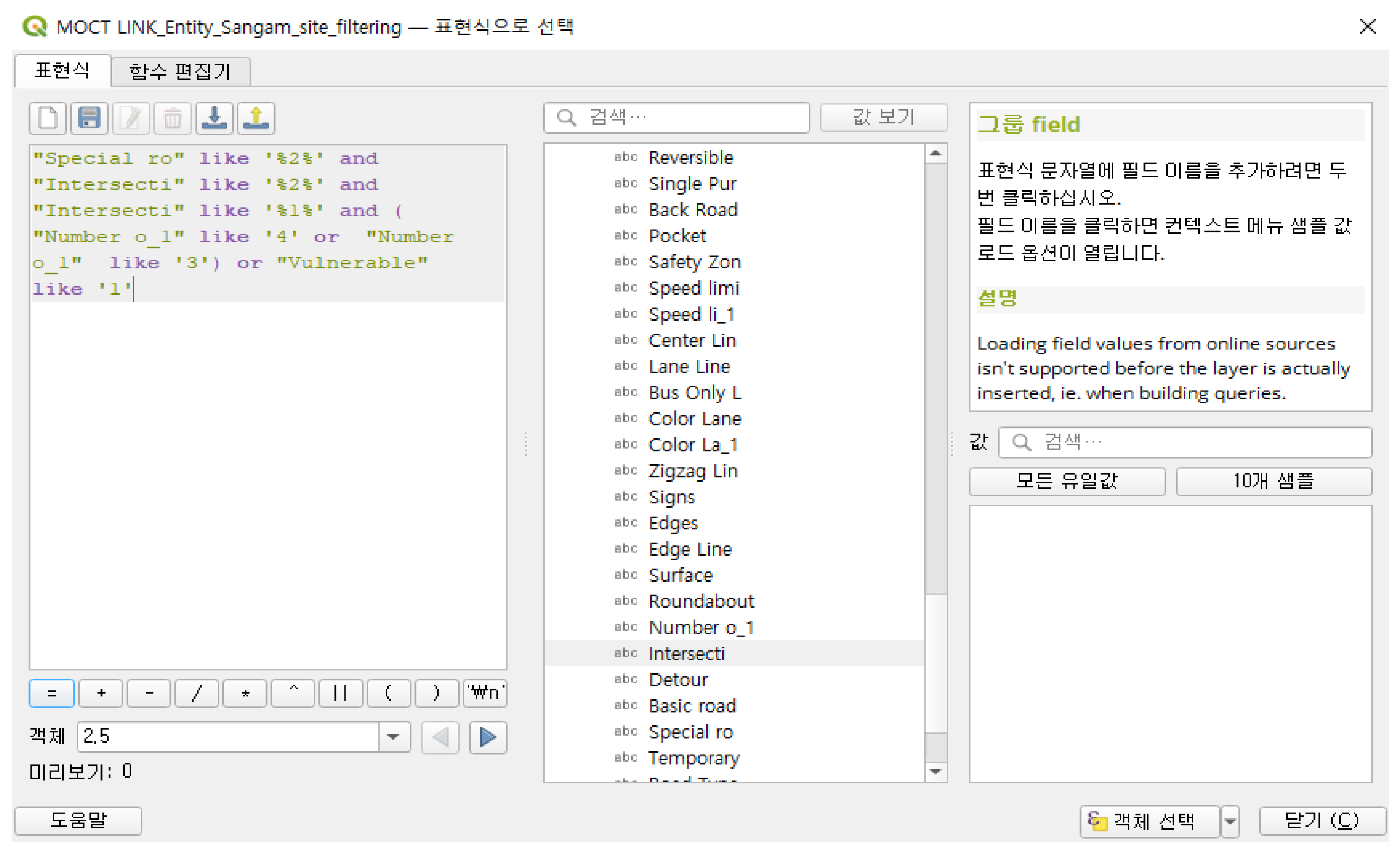Save the current expression

(89, 118)
